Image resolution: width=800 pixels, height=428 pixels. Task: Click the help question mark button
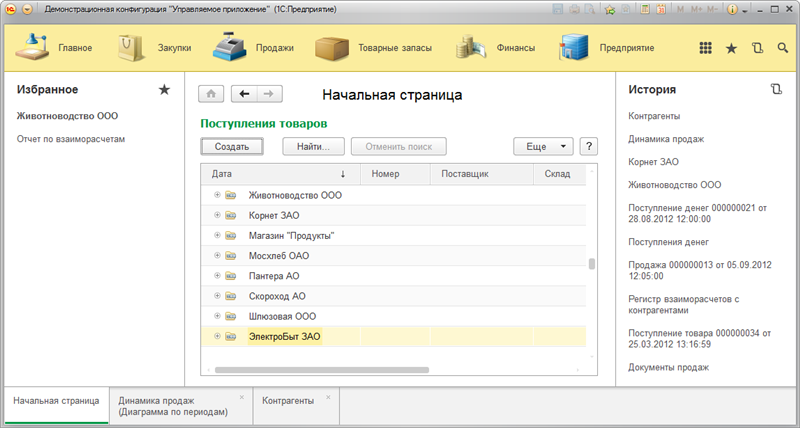588,146
